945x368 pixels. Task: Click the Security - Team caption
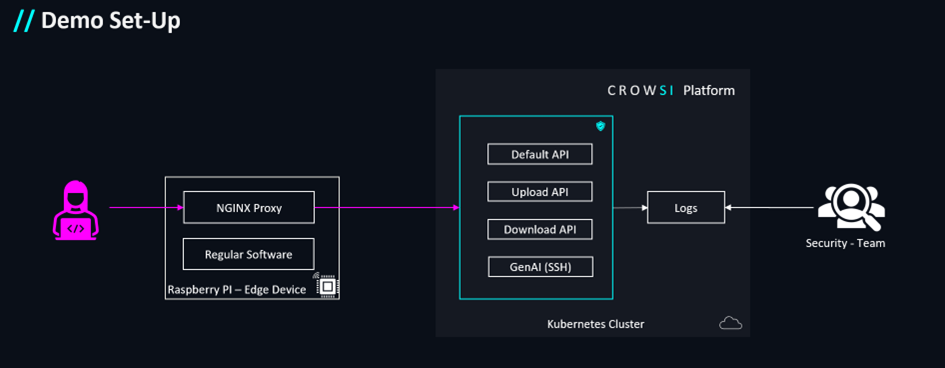(x=846, y=244)
